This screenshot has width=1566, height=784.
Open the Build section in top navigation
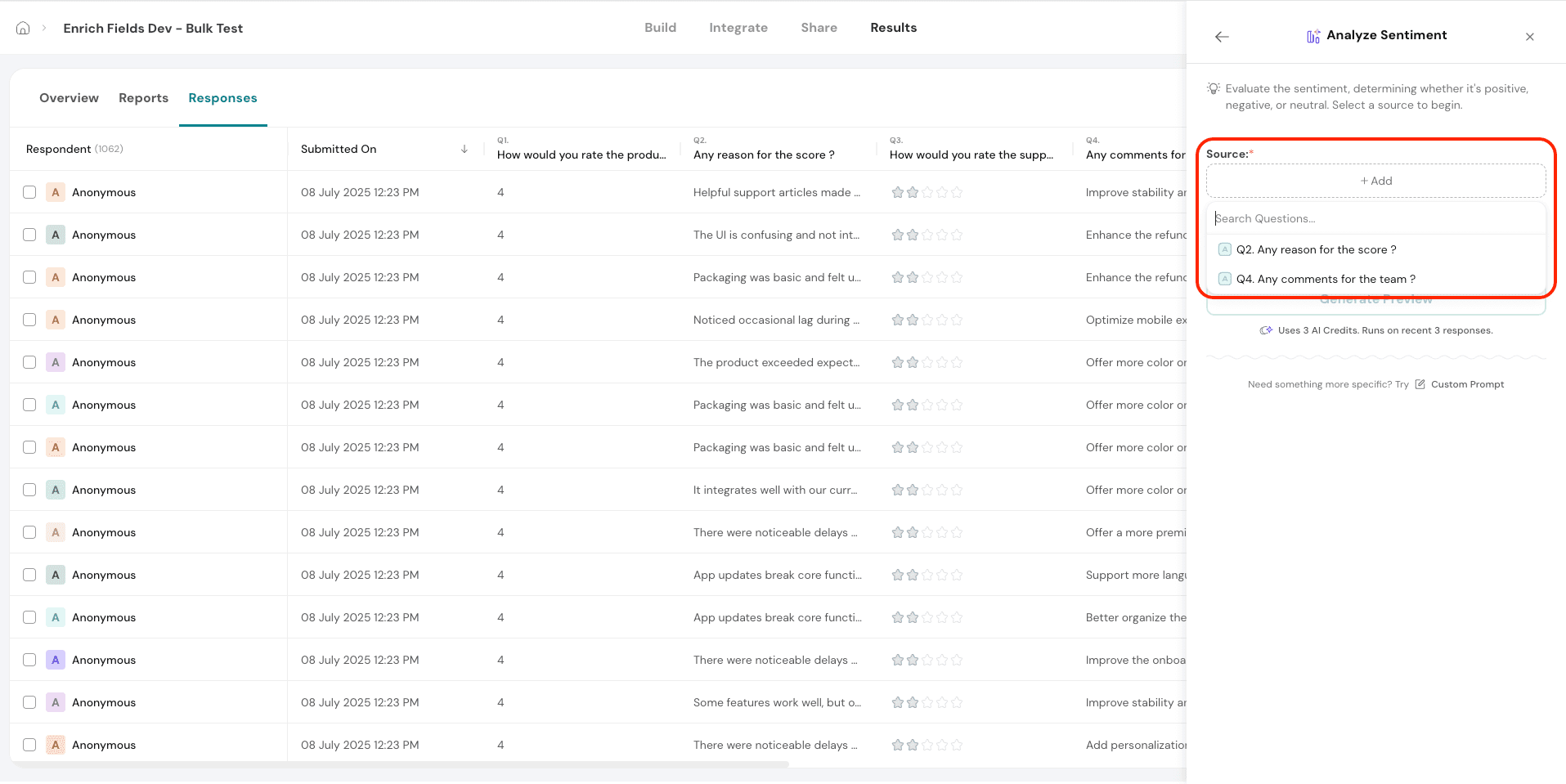[x=660, y=28]
